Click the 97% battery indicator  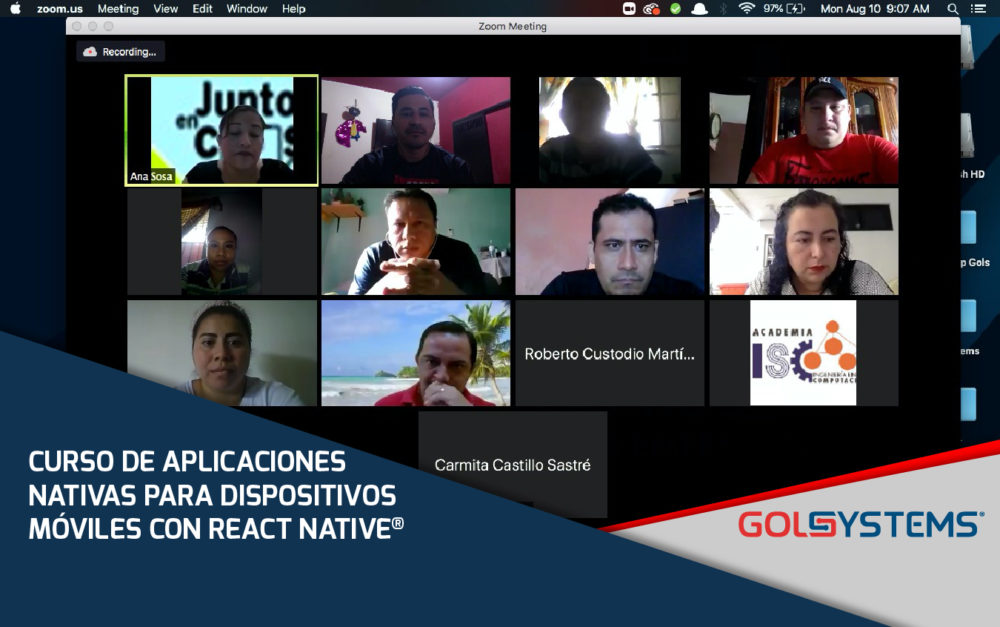[x=784, y=8]
